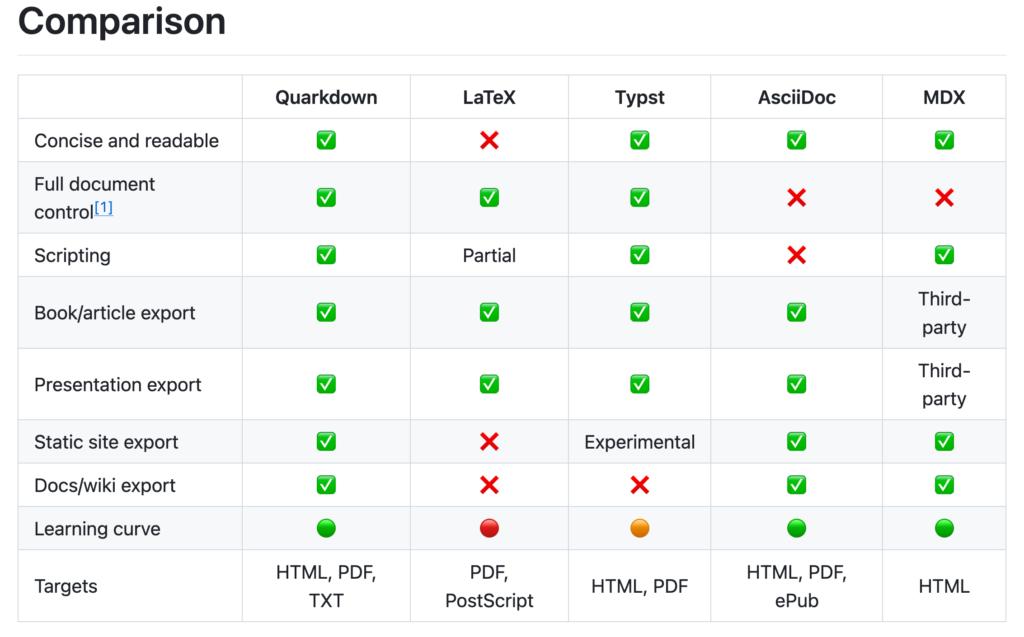Screen dimensions: 1024x637
Task: Click MDX red cross for Full document control
Action: 944,198
